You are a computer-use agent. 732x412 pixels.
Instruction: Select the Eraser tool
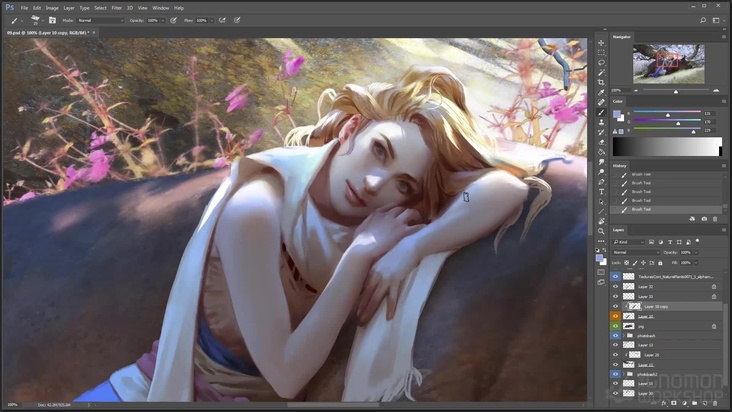coord(601,142)
